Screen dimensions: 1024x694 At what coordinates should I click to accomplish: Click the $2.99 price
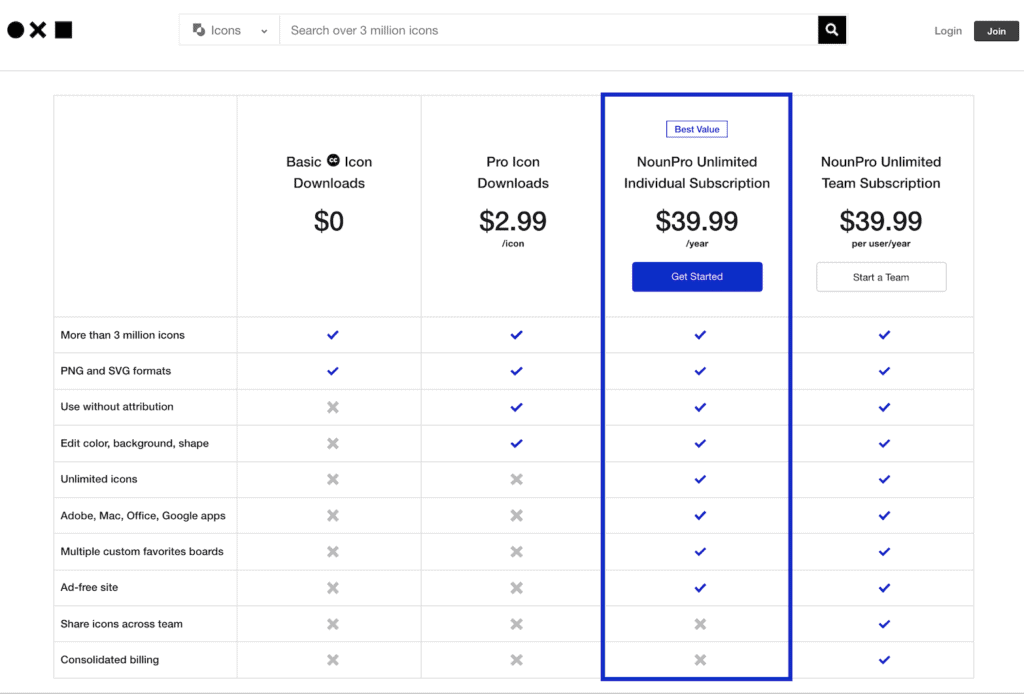513,221
